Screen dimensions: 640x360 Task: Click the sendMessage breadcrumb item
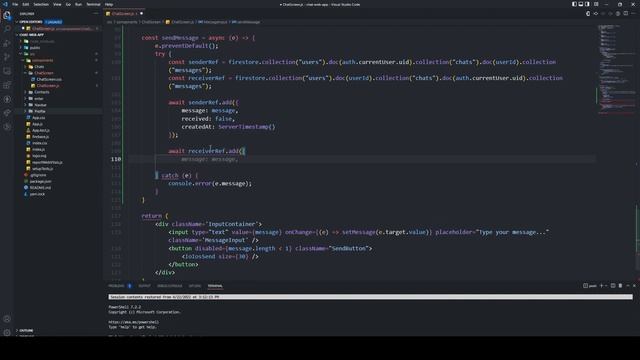(x=246, y=22)
